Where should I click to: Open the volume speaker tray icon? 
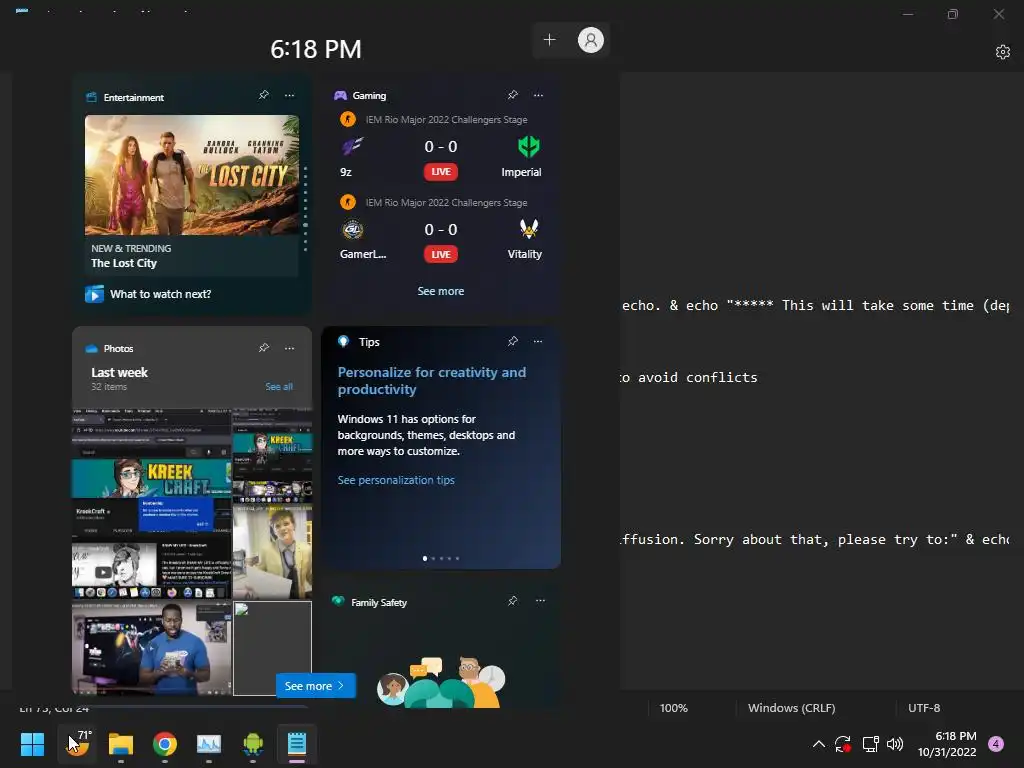coord(895,744)
